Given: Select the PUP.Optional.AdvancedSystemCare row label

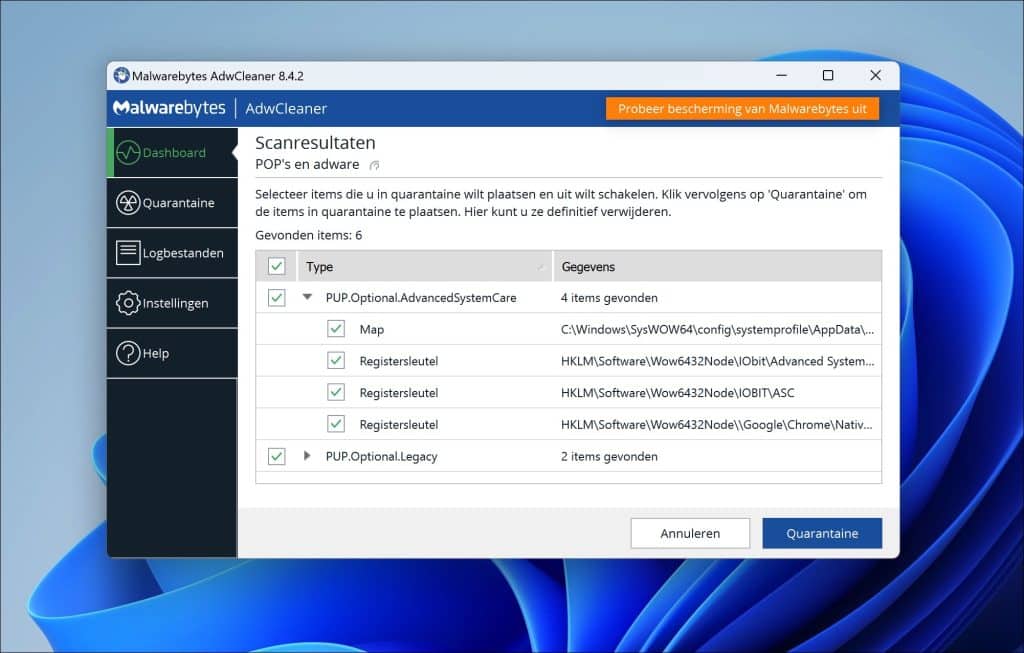Looking at the screenshot, I should pyautogui.click(x=421, y=298).
